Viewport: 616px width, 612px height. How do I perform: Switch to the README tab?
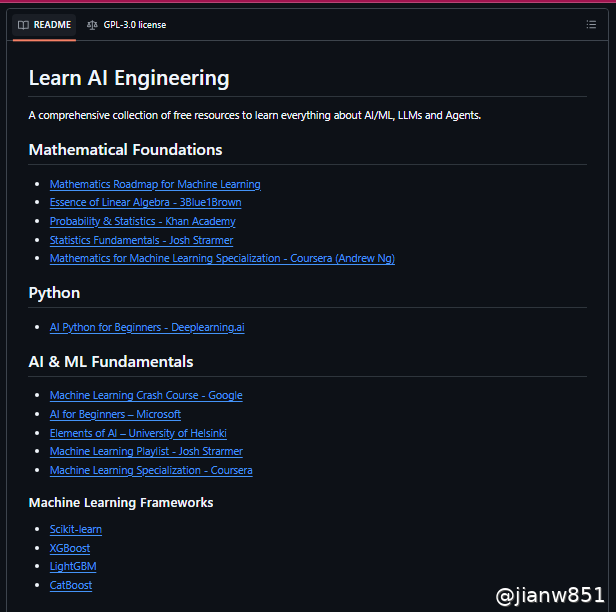tap(44, 25)
